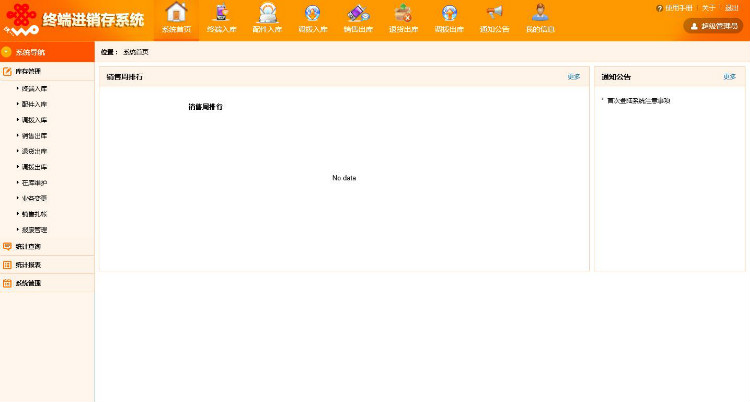
Task: Open 调拨入库 icon in top bar
Action: [313, 13]
